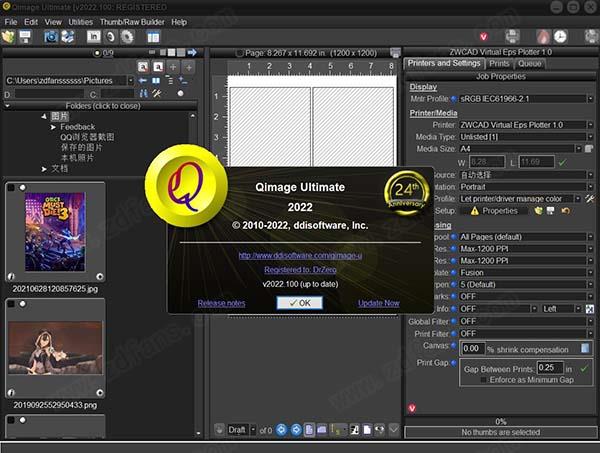Click the red V icon in top toolbar
The height and width of the screenshot is (453, 600).
click(x=484, y=37)
